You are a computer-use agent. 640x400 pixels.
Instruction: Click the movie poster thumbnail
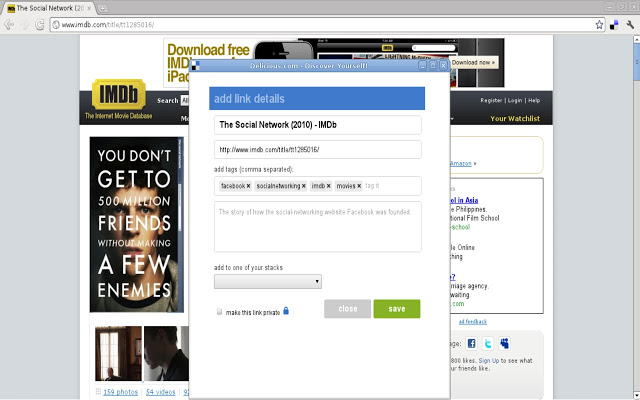137,224
